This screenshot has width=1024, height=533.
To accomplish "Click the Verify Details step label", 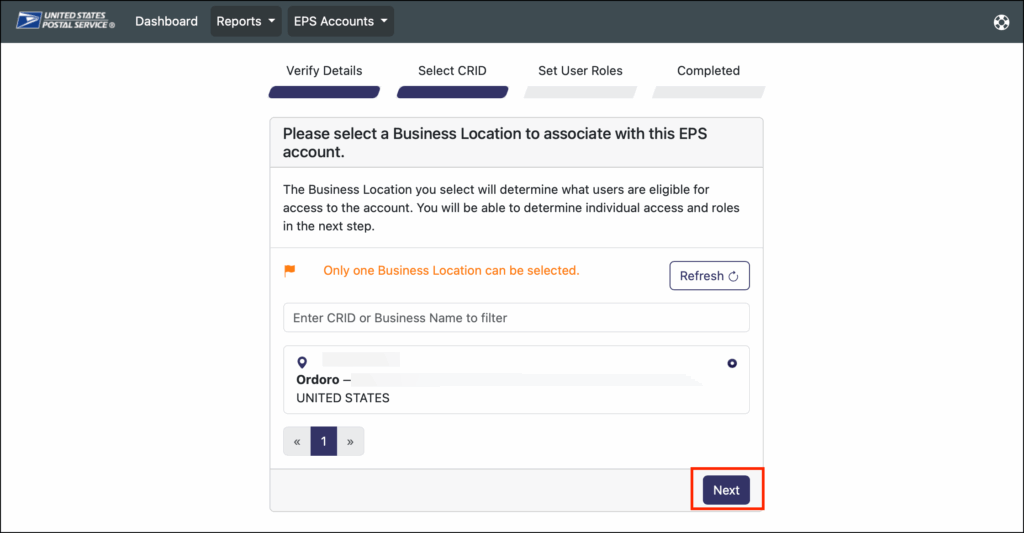I will click(x=324, y=71).
